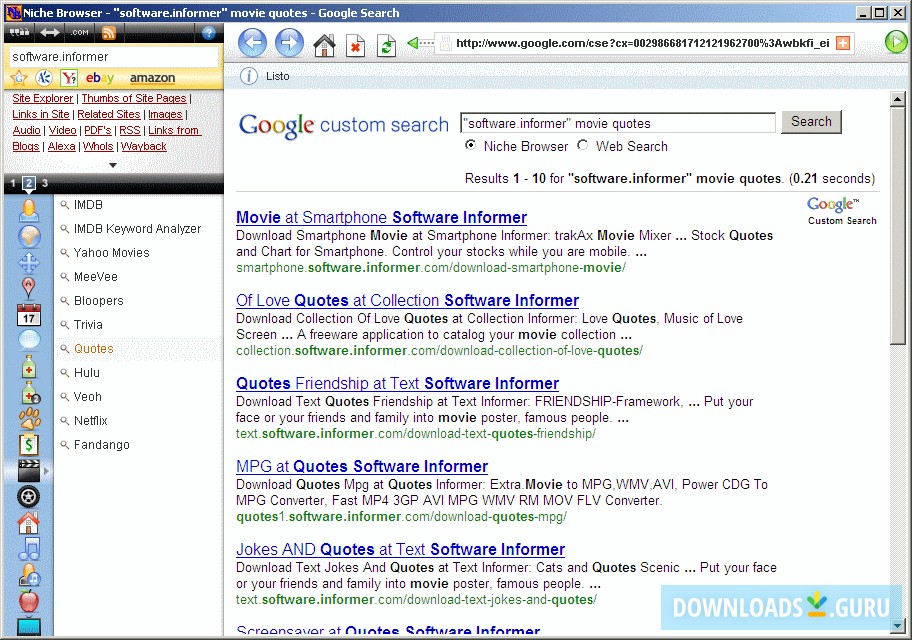
Task: Click the double-headed arrow toolbar button
Action: coord(49,33)
